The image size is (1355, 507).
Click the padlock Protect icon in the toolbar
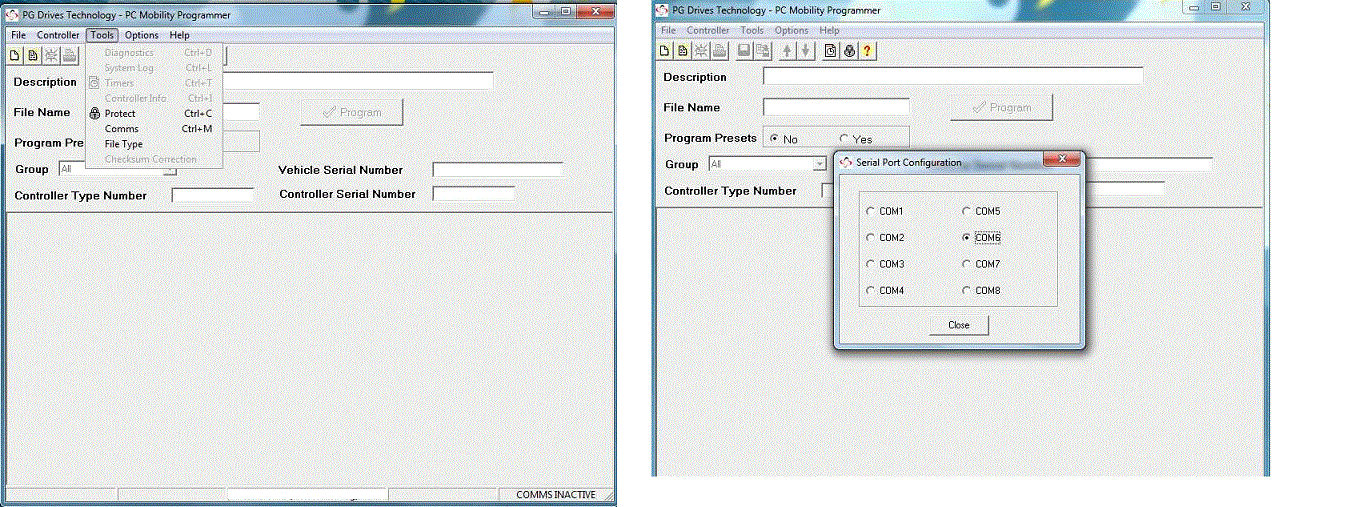point(849,51)
